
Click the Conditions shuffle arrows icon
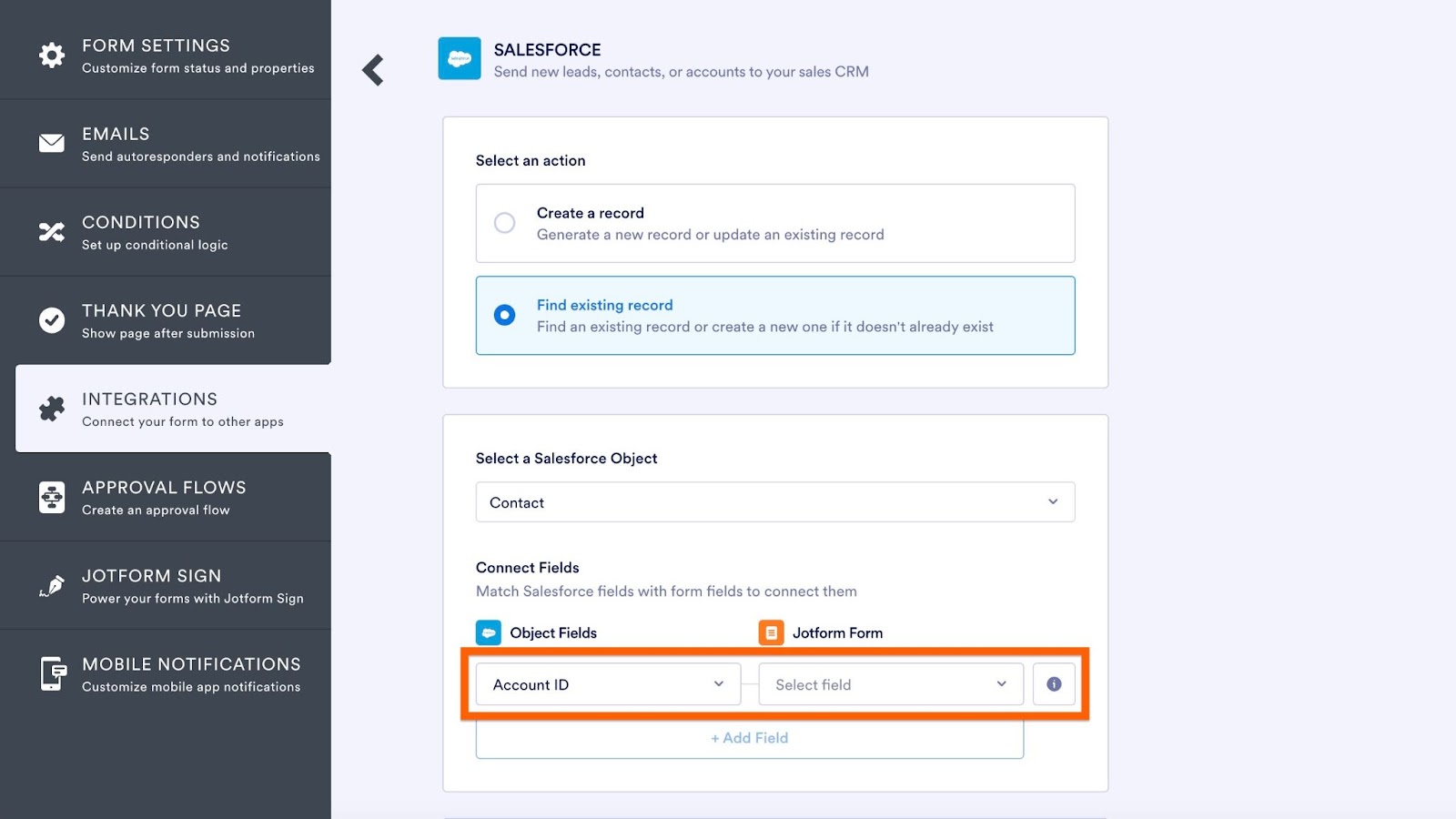52,232
